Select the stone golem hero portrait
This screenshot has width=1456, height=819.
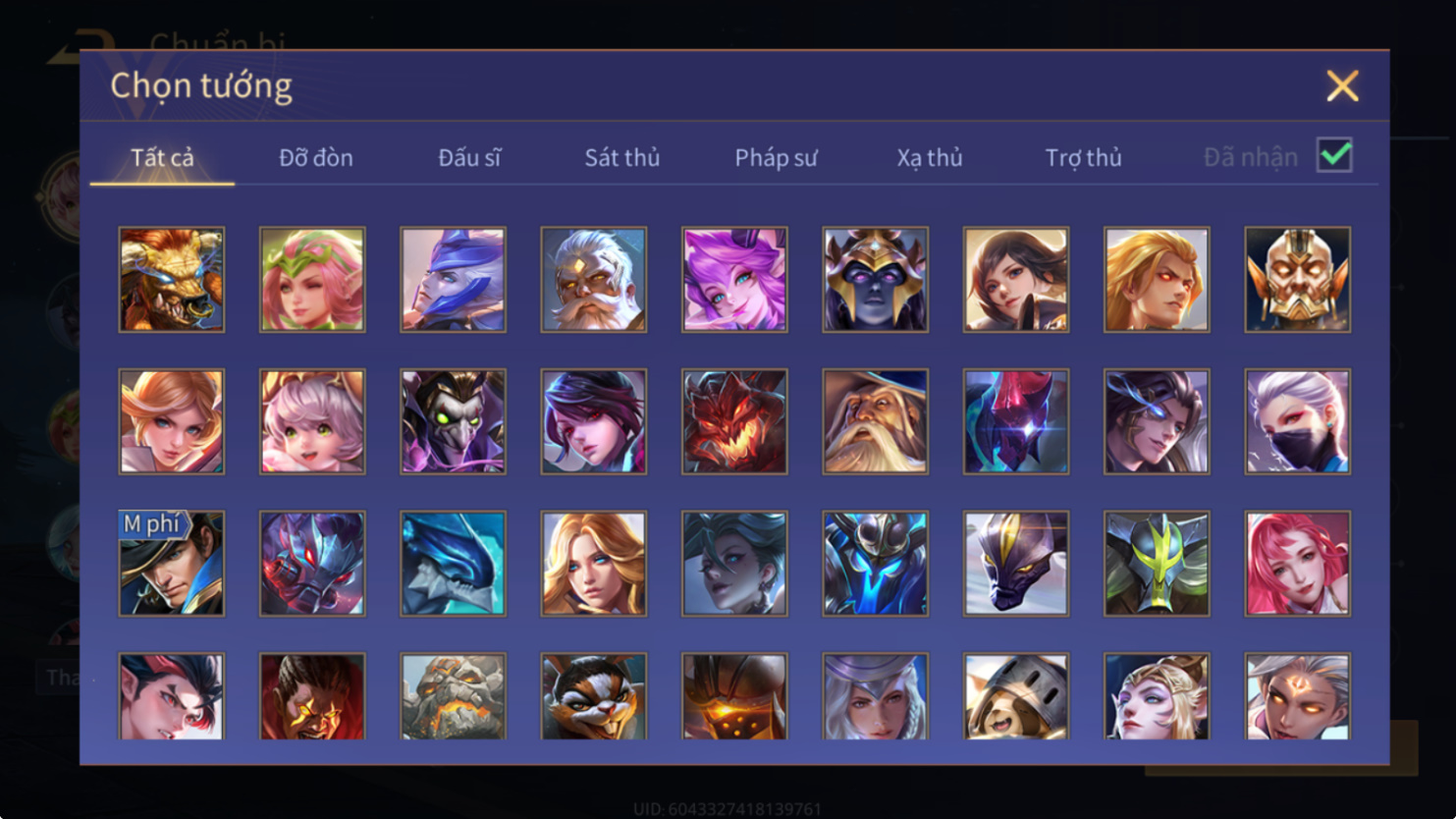454,696
